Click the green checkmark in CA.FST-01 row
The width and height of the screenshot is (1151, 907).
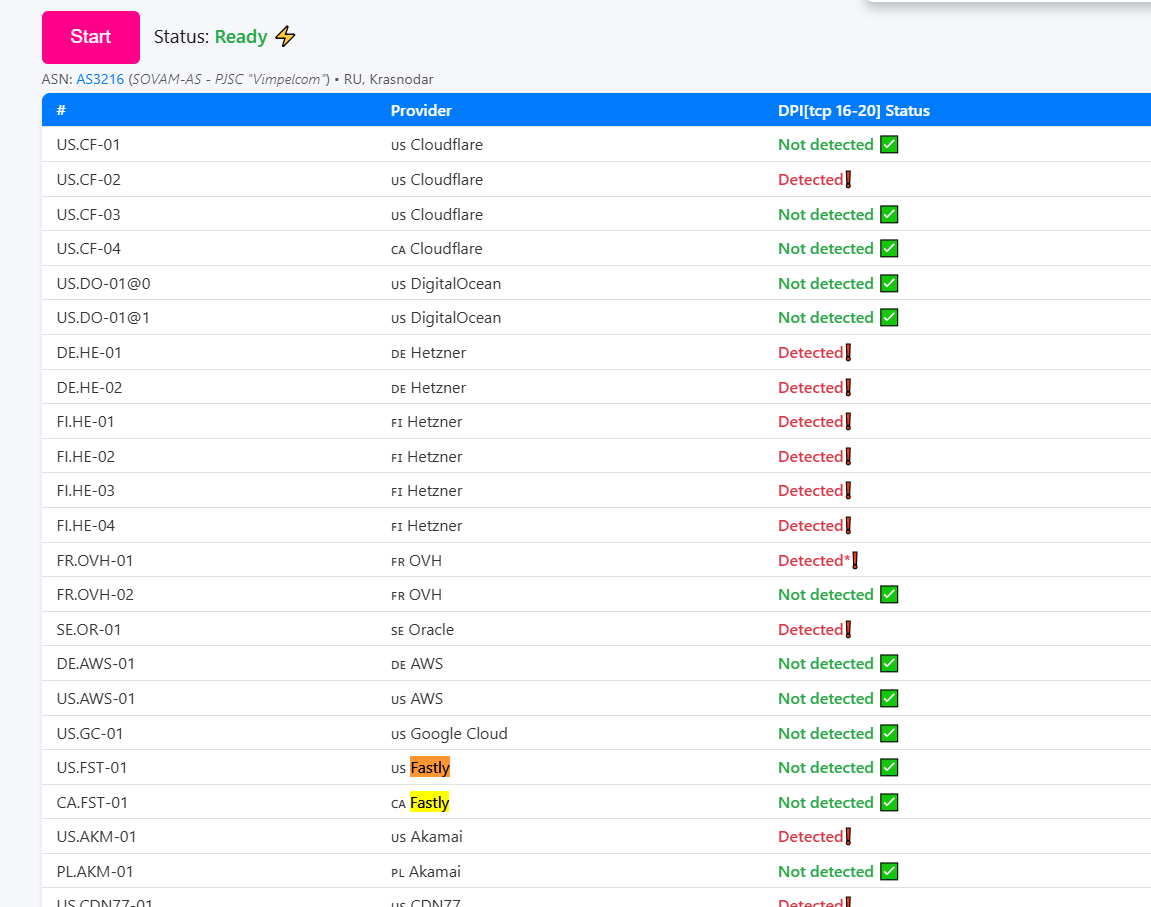(x=889, y=802)
